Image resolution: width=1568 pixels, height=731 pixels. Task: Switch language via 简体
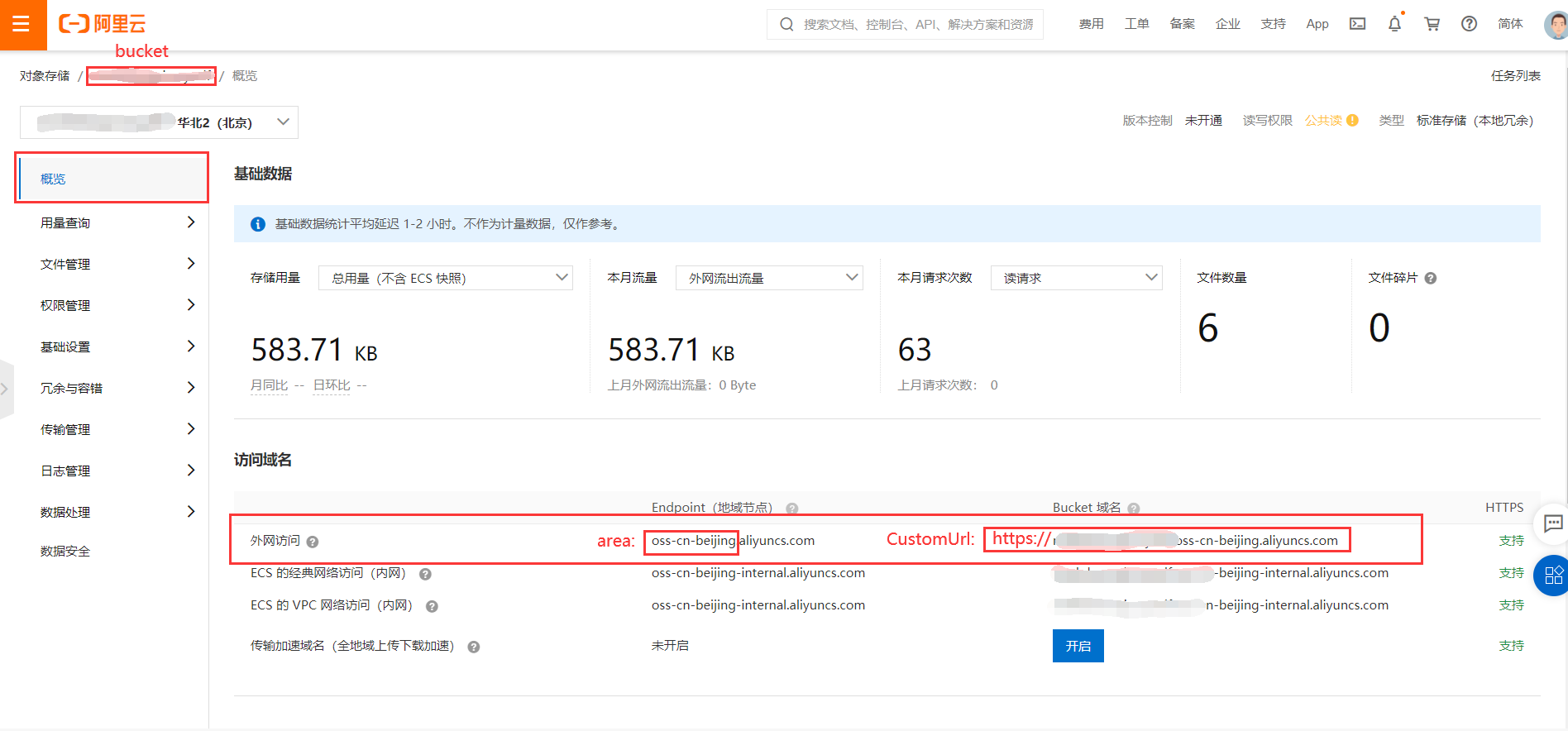(1509, 24)
